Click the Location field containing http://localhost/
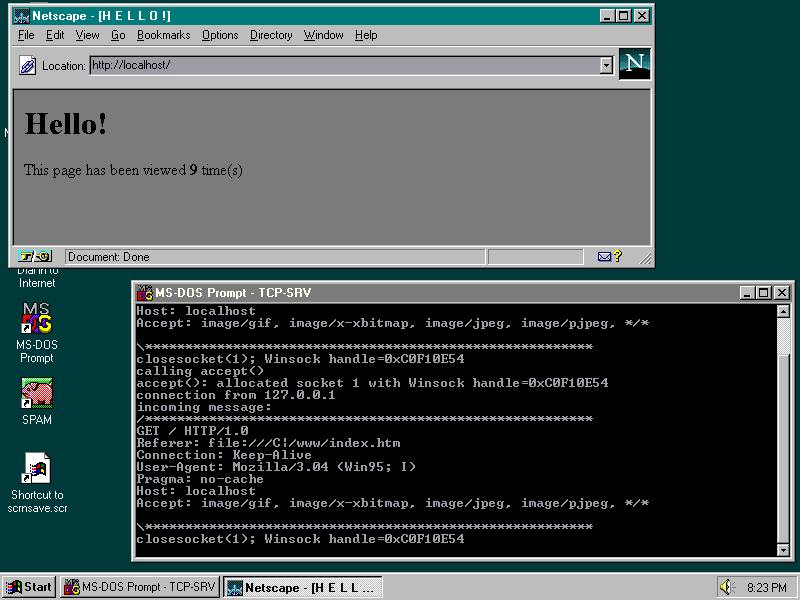Screen dimensions: 800x600 [x=345, y=65]
